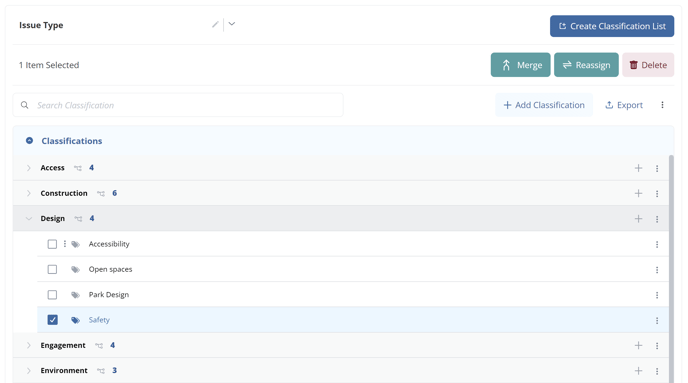
Task: Open options menu for Engagement row
Action: click(x=657, y=346)
